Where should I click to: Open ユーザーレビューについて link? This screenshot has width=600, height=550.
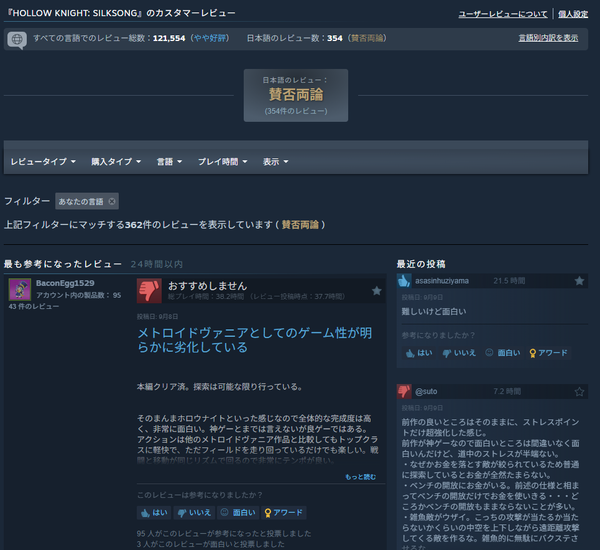coord(503,14)
